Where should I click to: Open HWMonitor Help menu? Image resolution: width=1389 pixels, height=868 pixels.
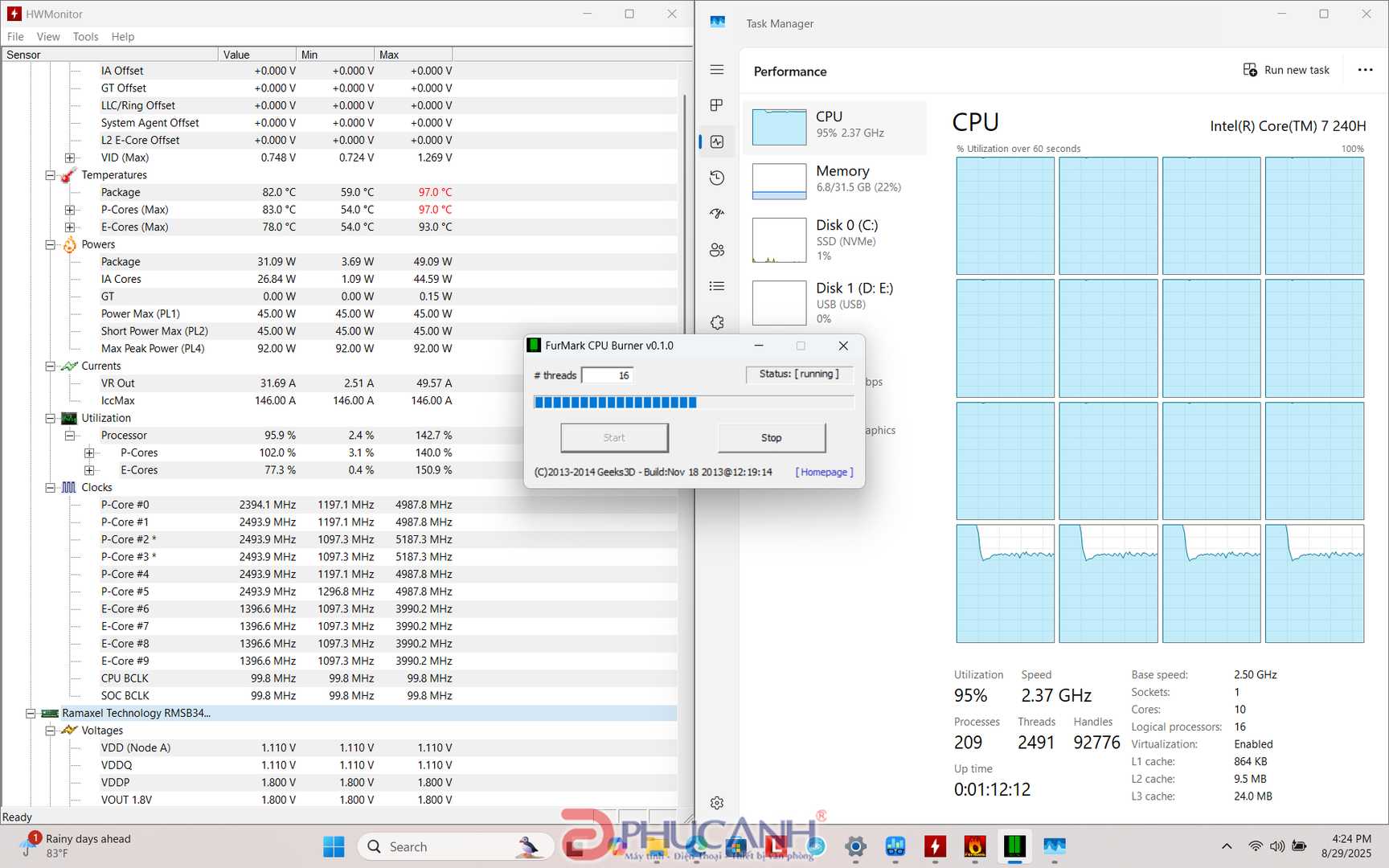[x=123, y=37]
